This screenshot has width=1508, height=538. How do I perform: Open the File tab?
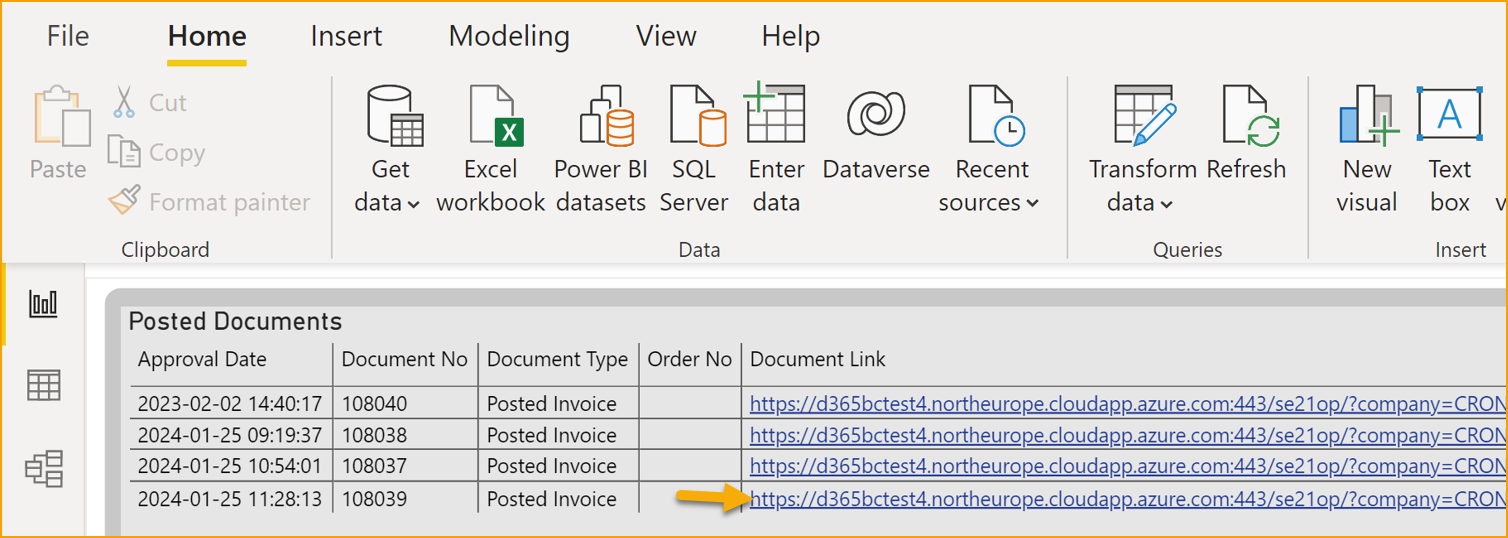pyautogui.click(x=68, y=36)
